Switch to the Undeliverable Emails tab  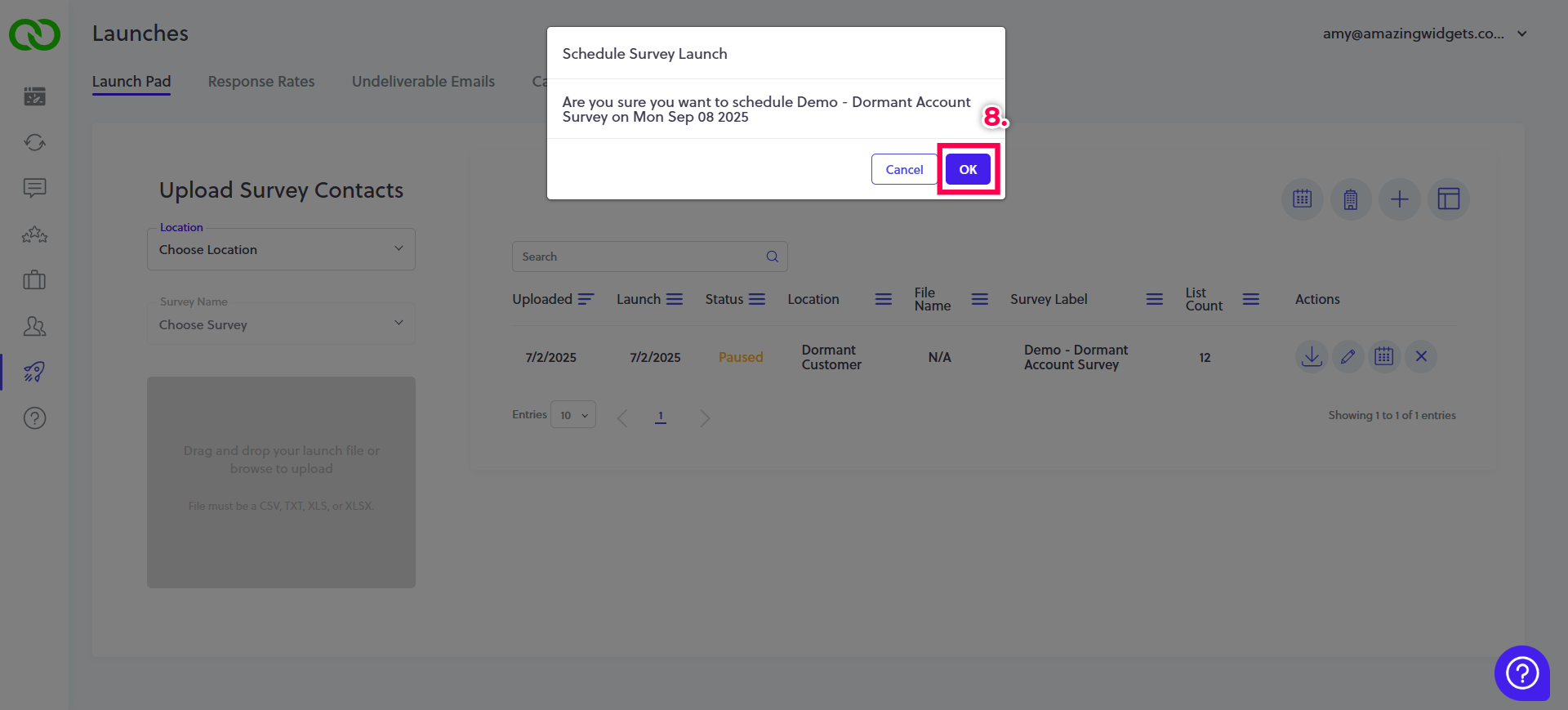(x=423, y=82)
